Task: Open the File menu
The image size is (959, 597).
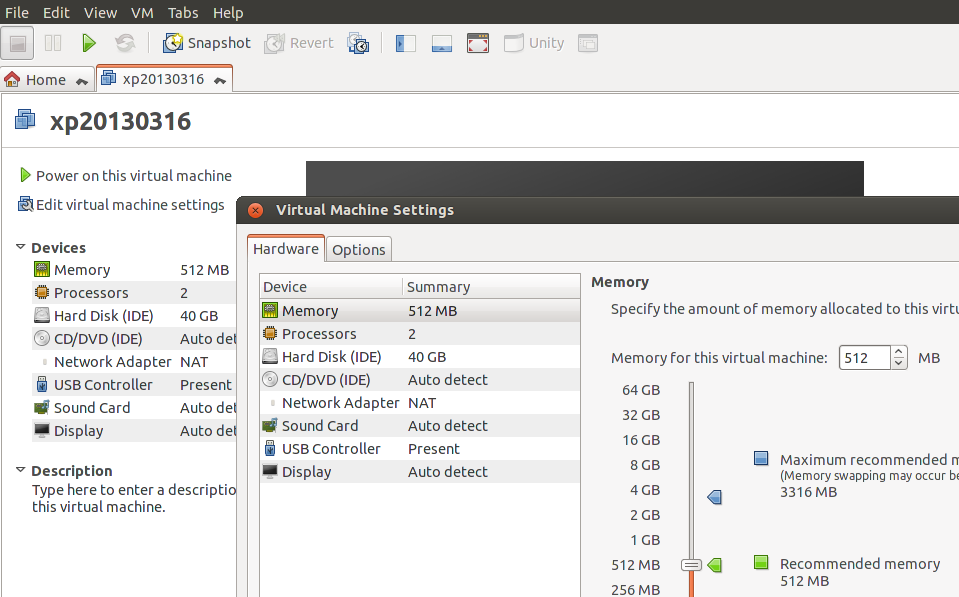Action: [17, 12]
